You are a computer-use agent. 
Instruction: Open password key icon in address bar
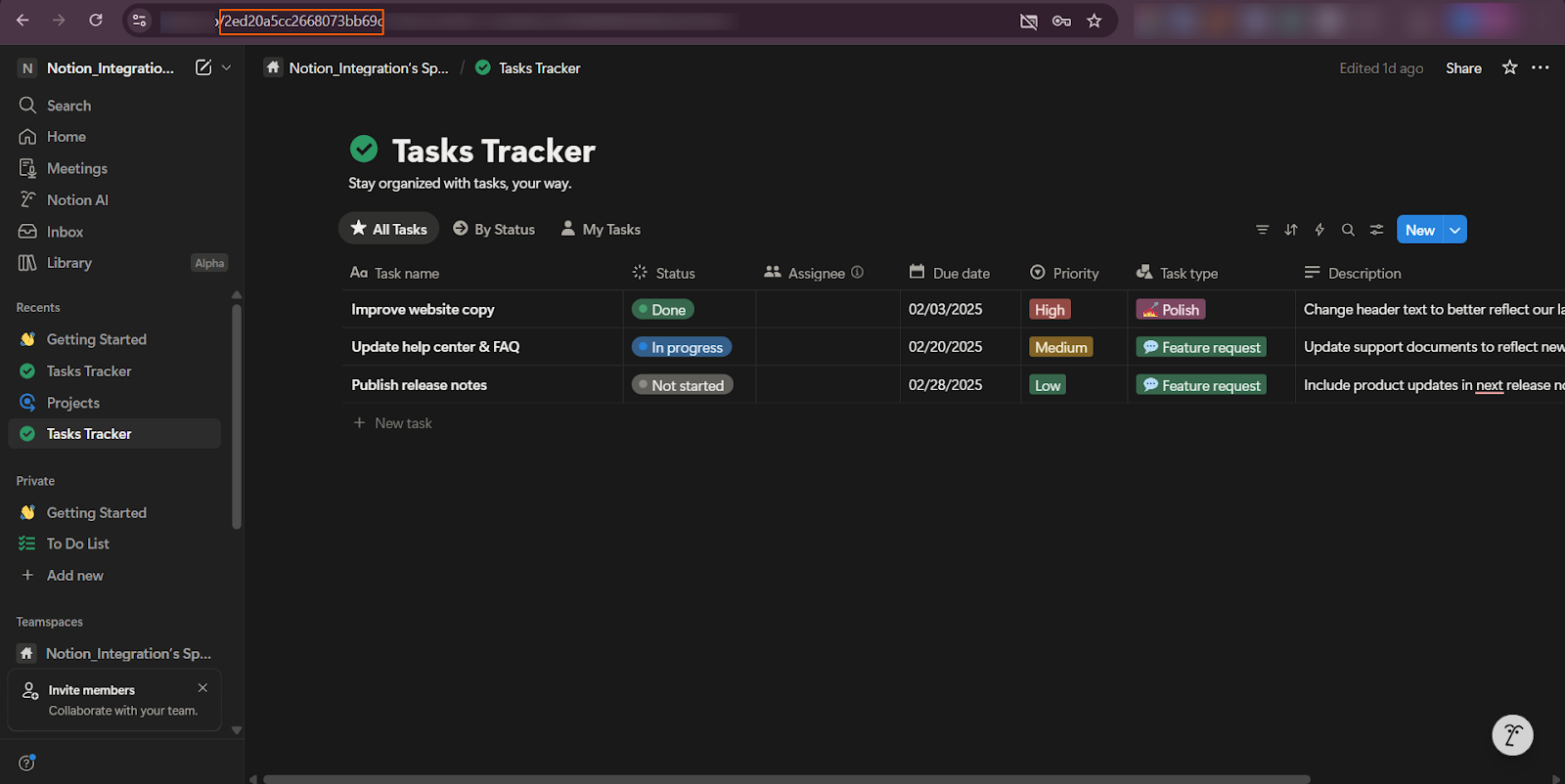1061,21
